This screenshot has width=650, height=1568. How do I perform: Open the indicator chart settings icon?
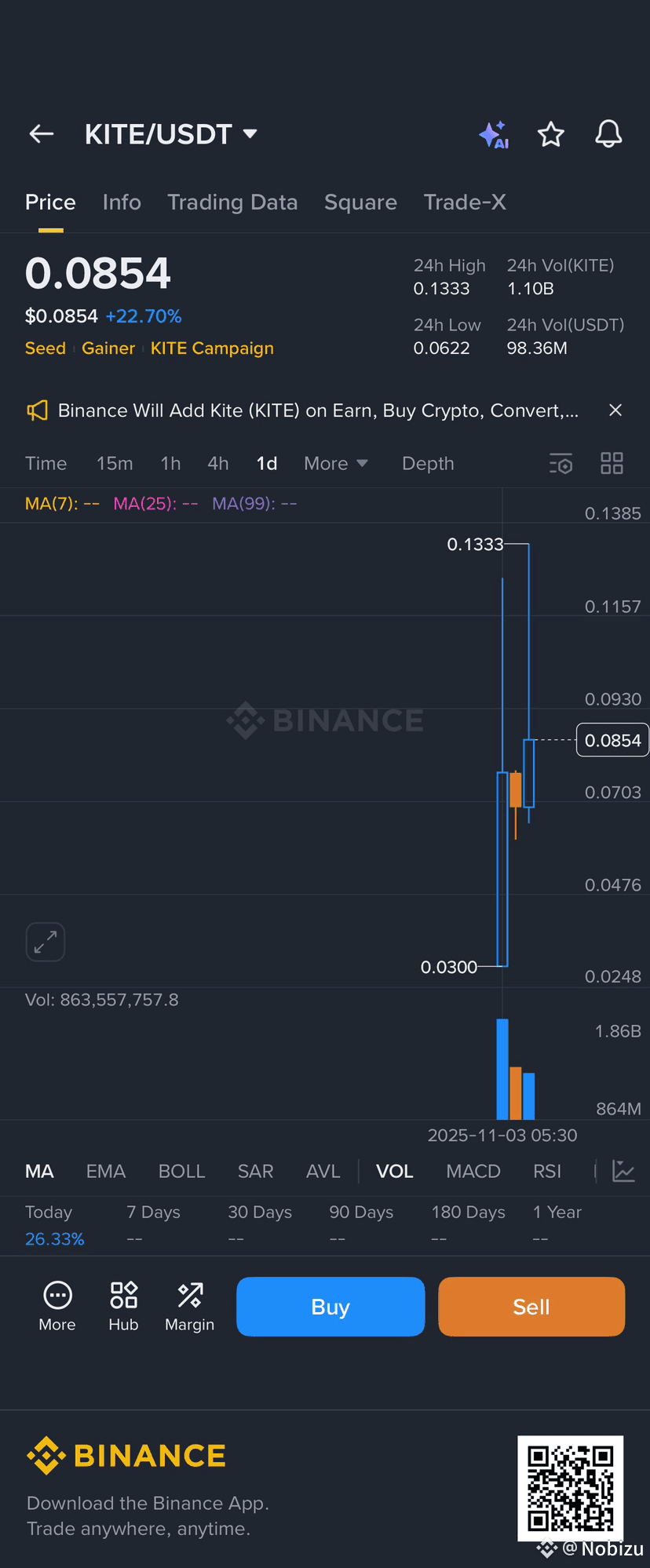[623, 1172]
